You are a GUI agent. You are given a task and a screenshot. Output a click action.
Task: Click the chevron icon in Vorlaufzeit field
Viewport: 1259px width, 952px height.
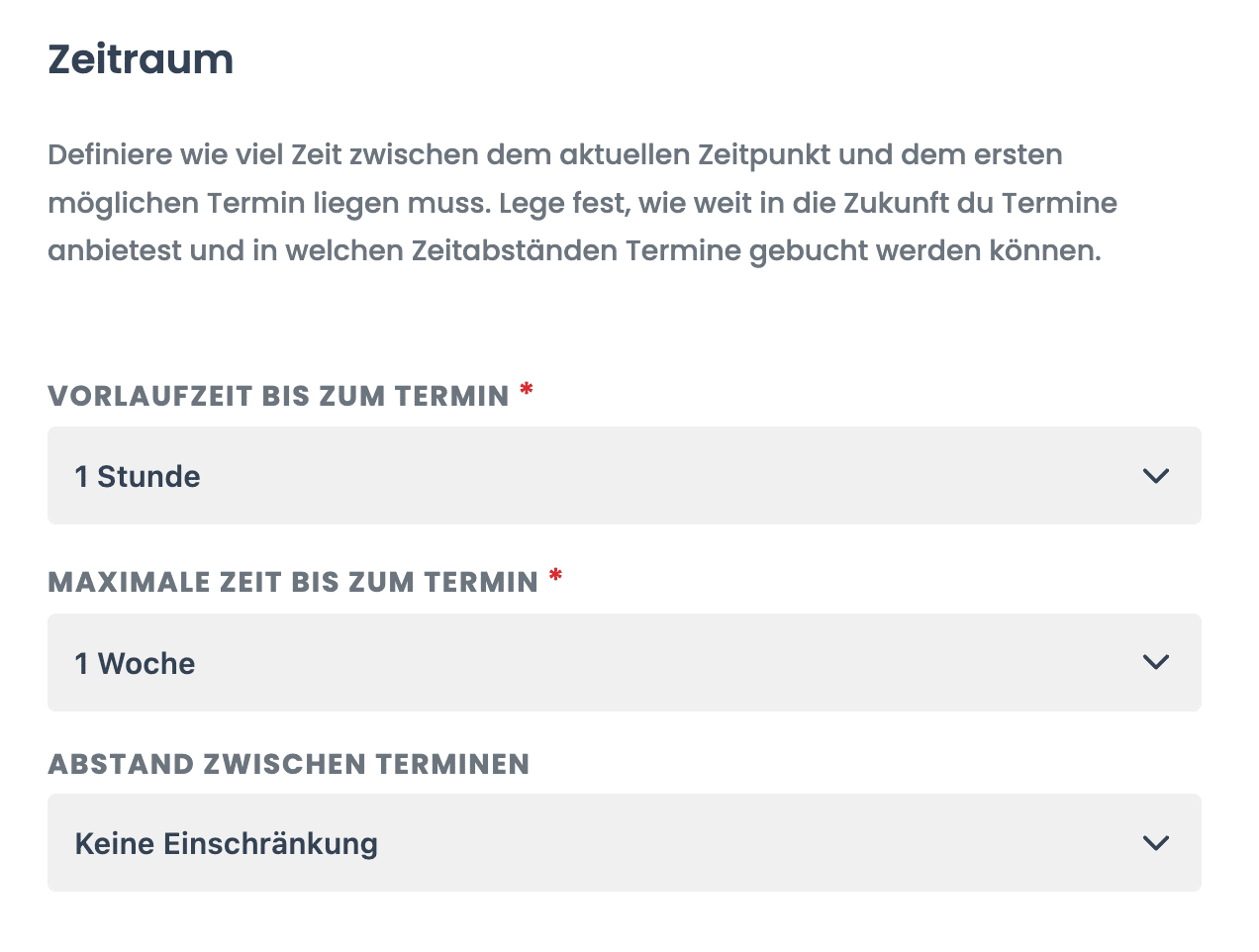(x=1156, y=476)
